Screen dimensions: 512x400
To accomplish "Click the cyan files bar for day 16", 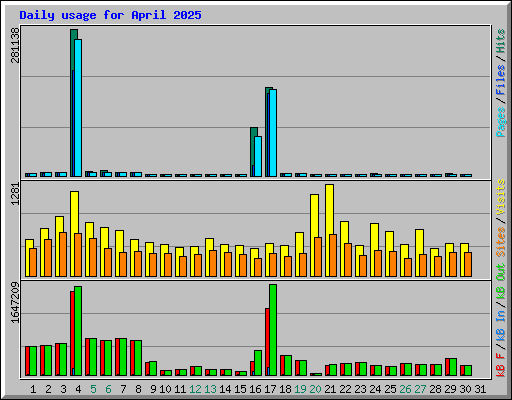I will coord(258,156).
